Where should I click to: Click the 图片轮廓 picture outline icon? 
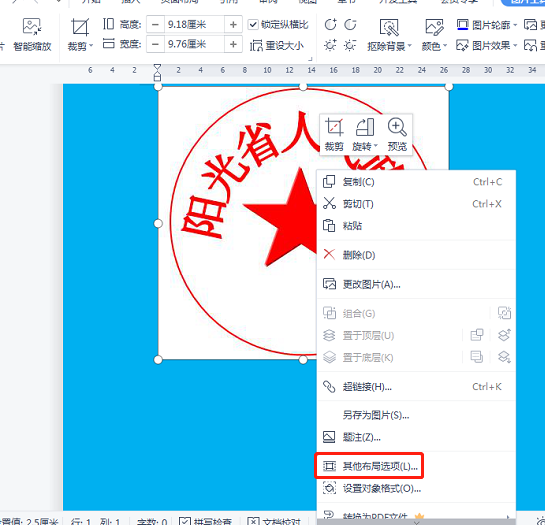tap(463, 25)
